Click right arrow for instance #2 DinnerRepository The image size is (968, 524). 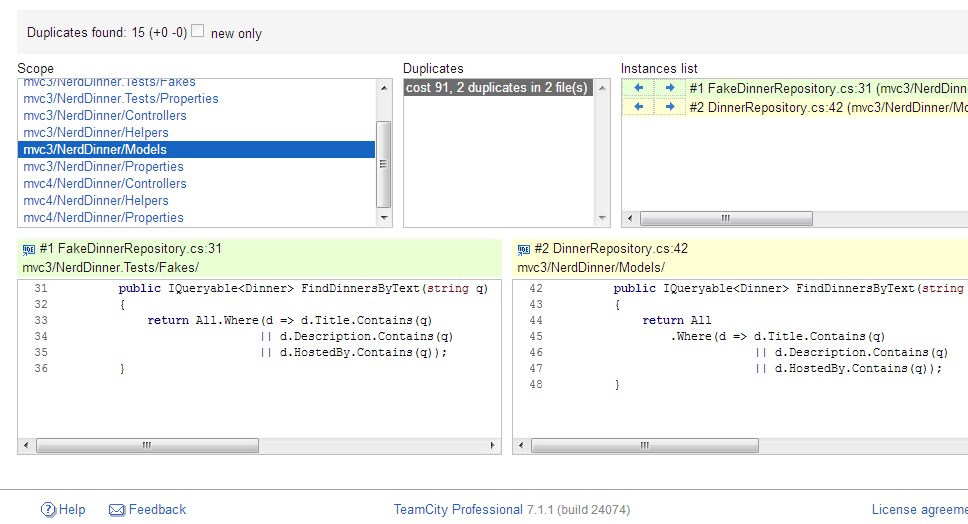point(670,107)
